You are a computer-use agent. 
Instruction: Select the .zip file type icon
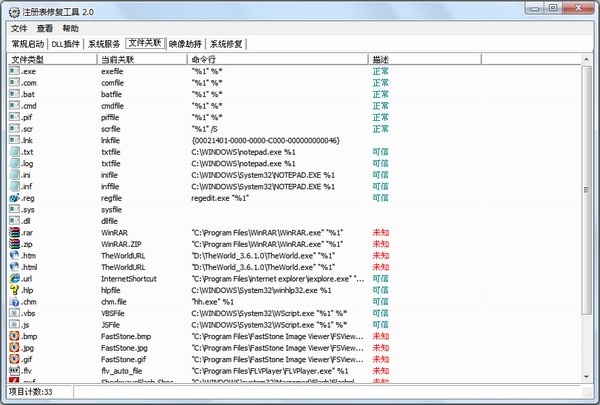pos(13,243)
